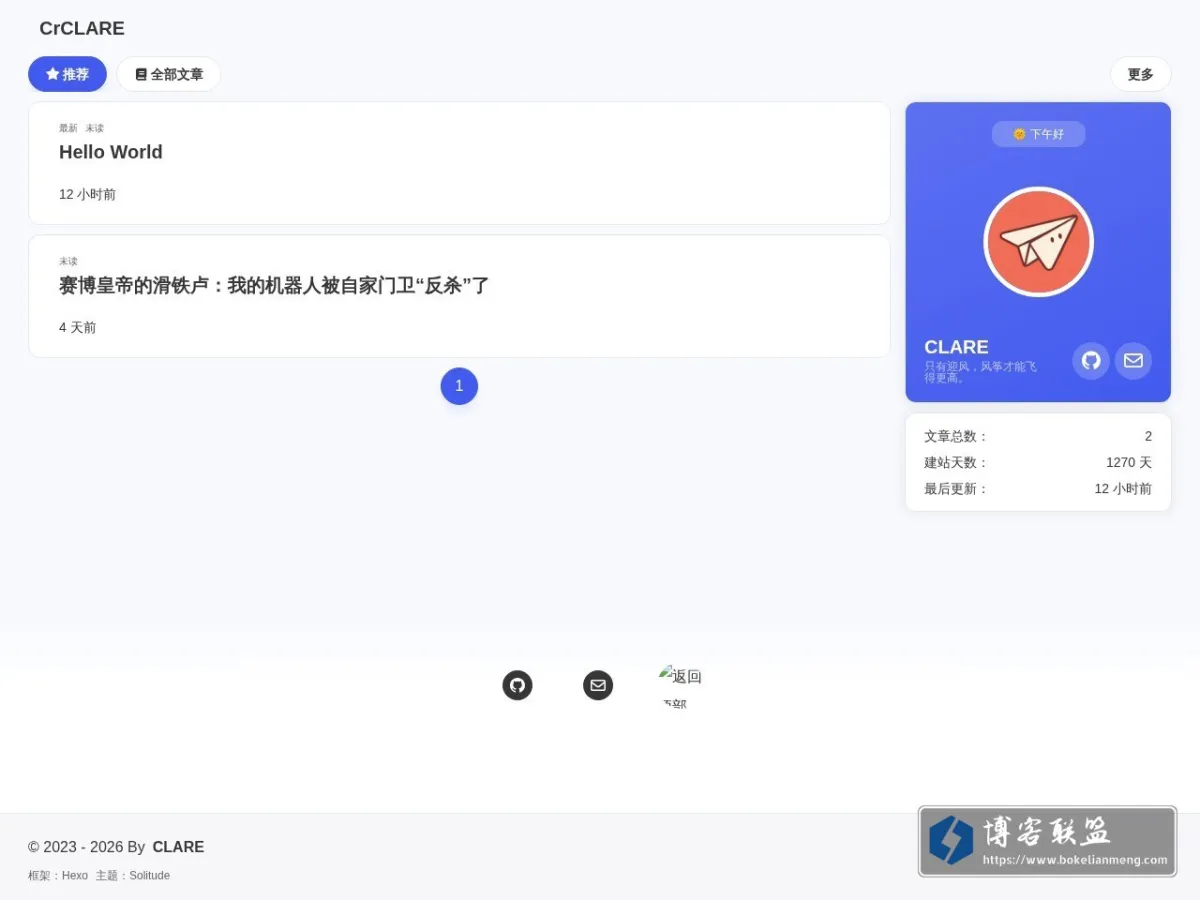The image size is (1200, 900).
Task: Open the Hexo framework link
Action: pyautogui.click(x=75, y=875)
